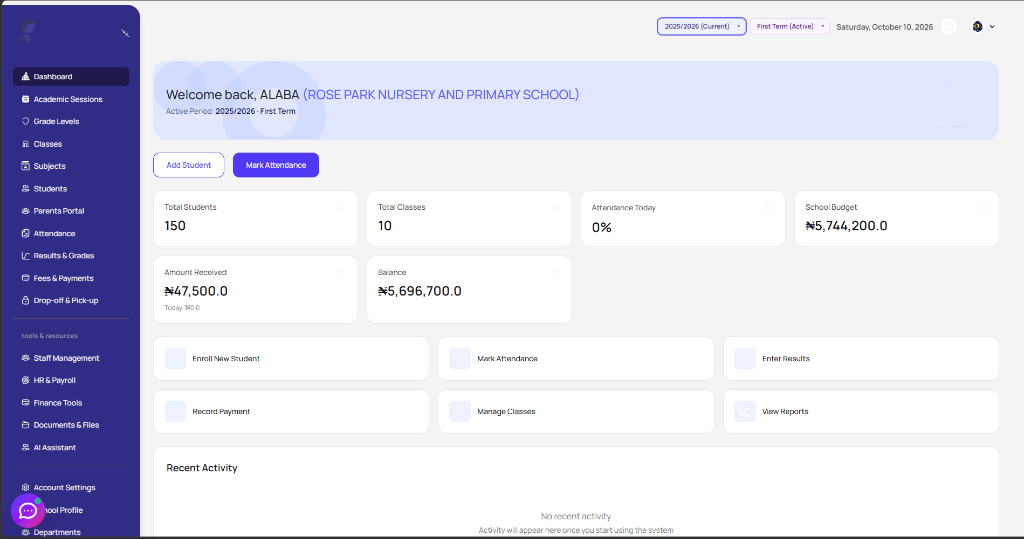Click the Parents Portal group icon
Image resolution: width=1024 pixels, height=539 pixels.
25,211
